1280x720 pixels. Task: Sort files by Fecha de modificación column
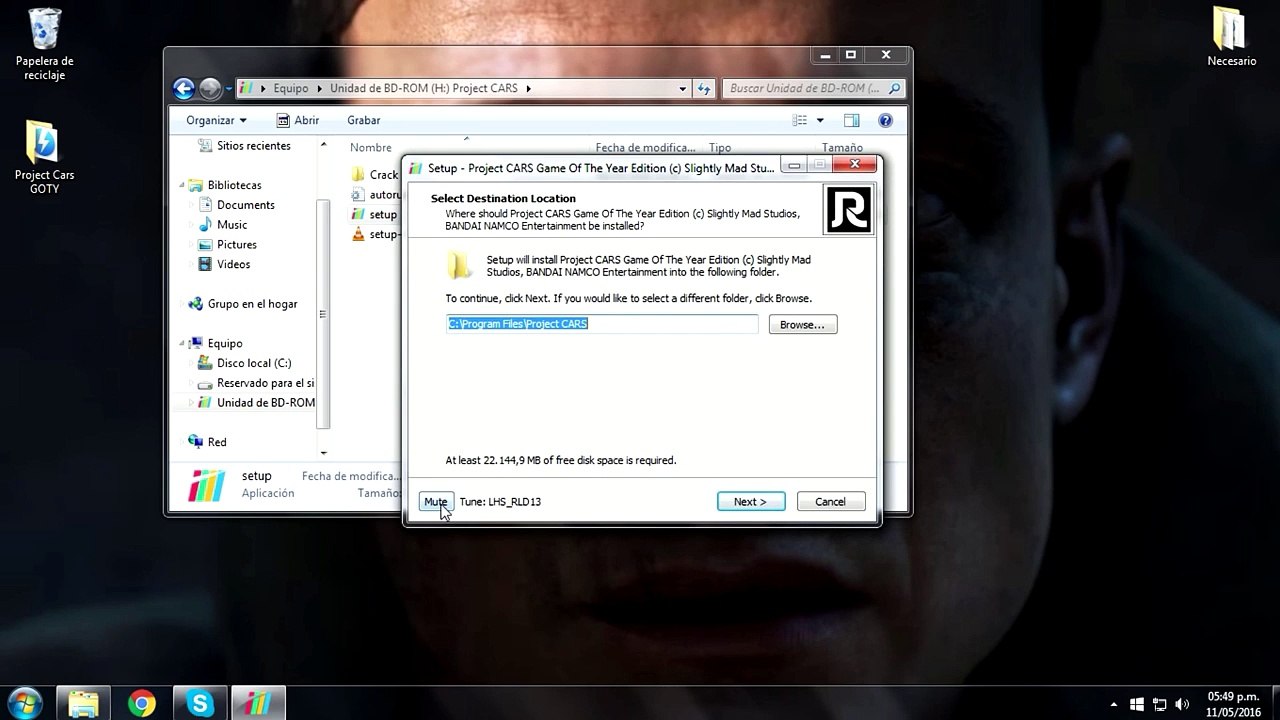tap(646, 148)
